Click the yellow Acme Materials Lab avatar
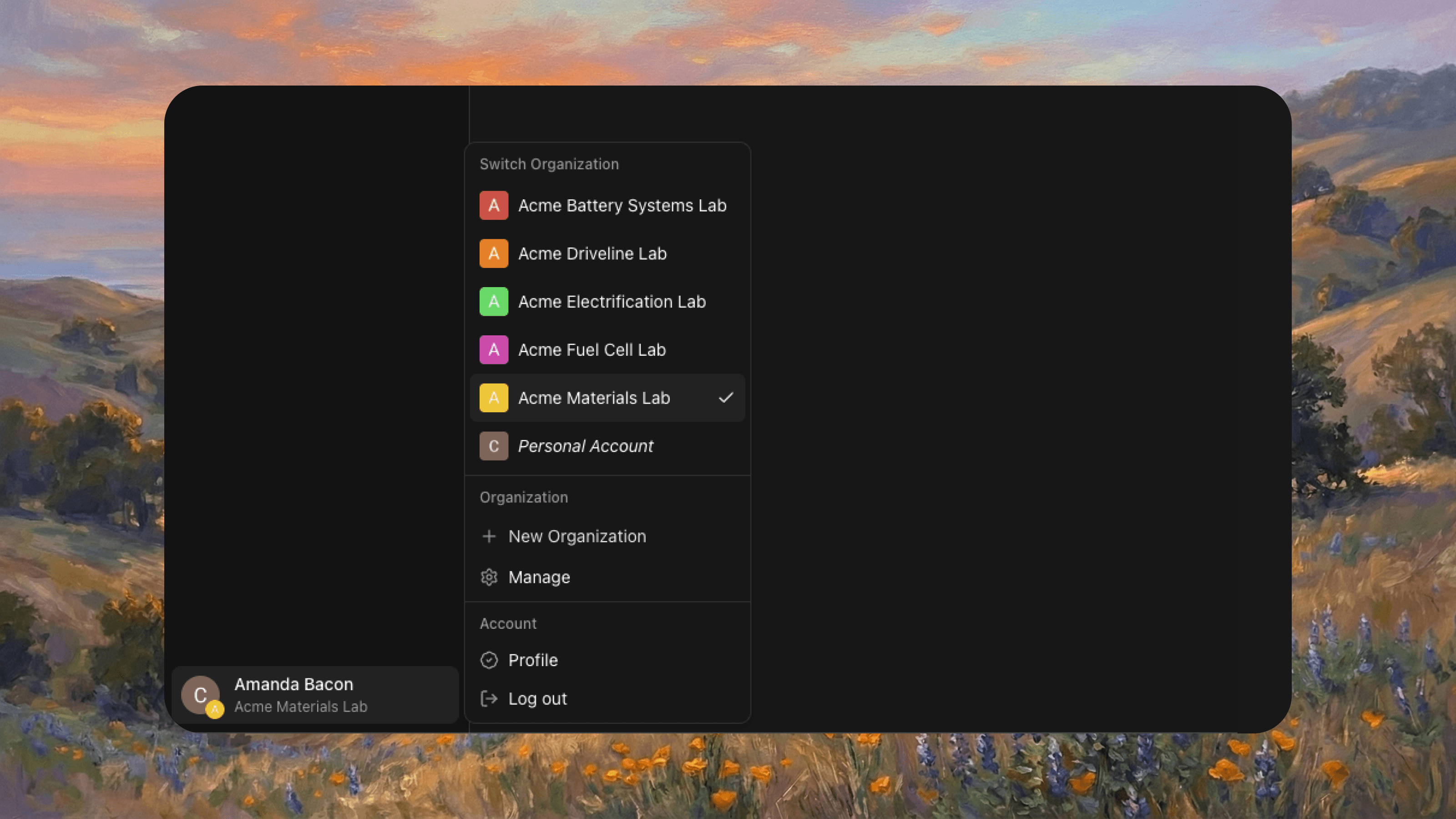1456x819 pixels. [493, 397]
